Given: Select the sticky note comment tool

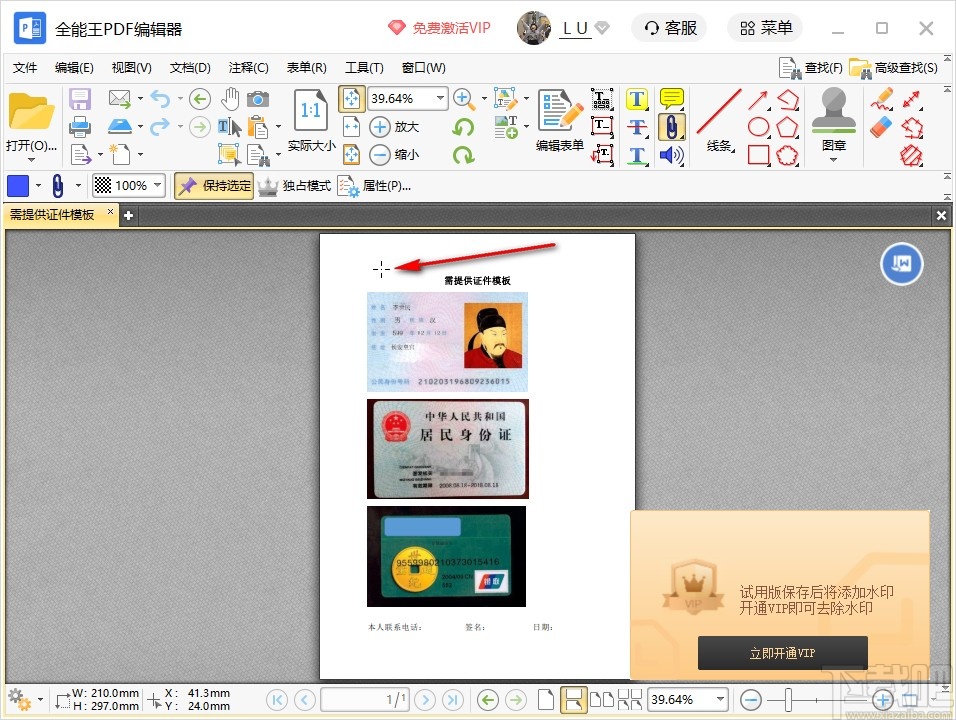Looking at the screenshot, I should pos(672,99).
